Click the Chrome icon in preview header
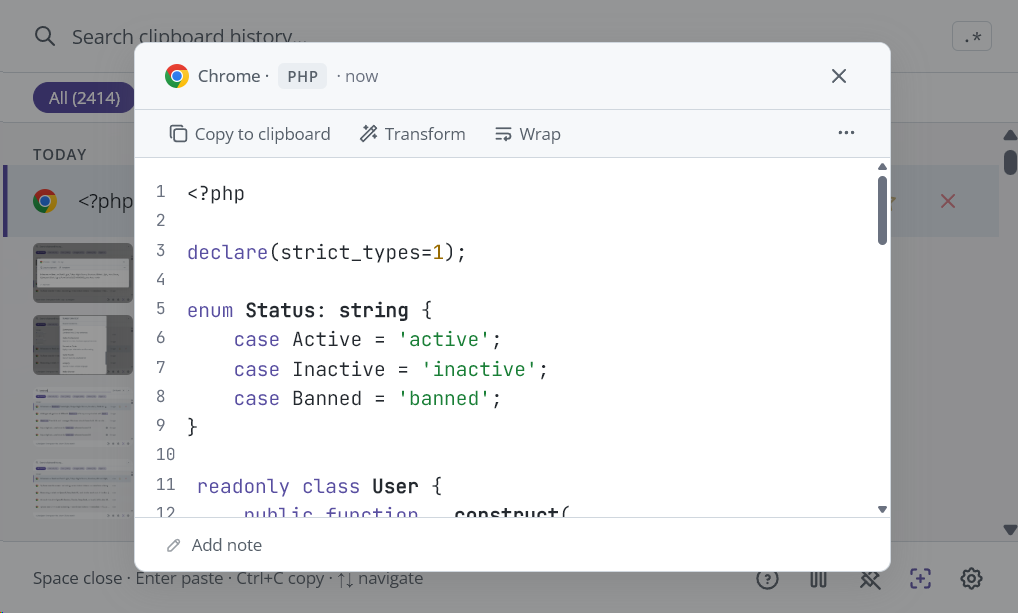This screenshot has height=613, width=1018. coord(177,76)
